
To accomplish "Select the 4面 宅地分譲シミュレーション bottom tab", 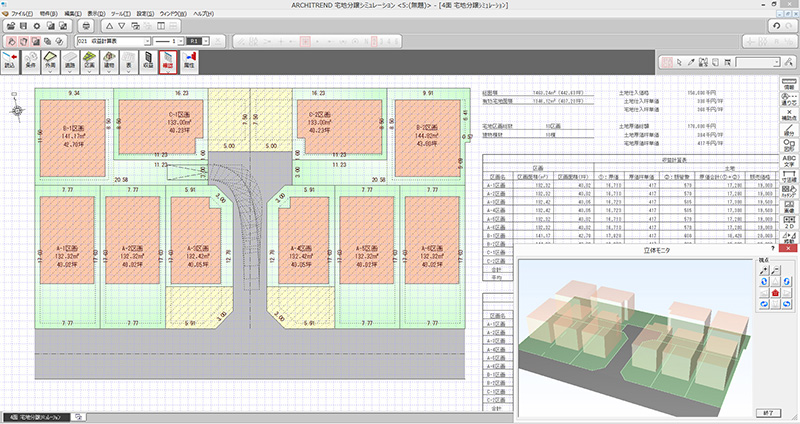I will coord(36,417).
